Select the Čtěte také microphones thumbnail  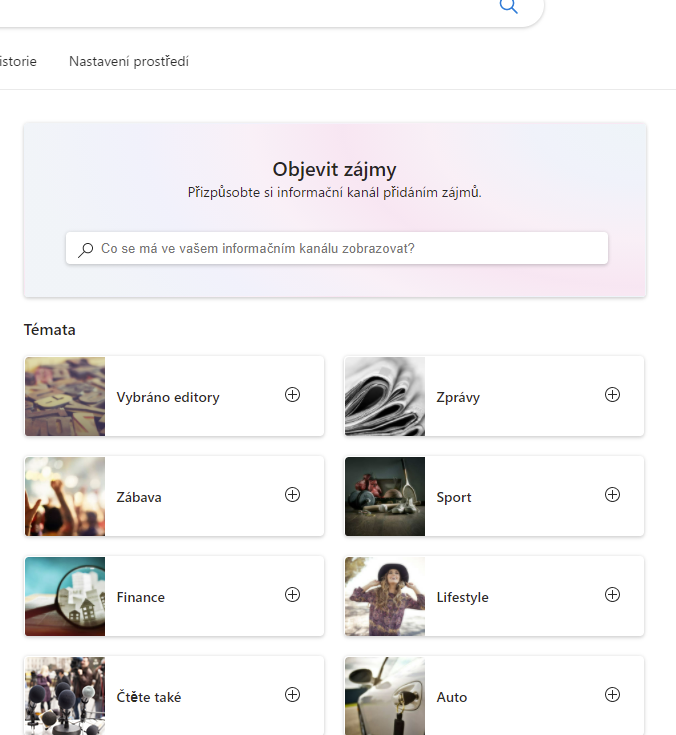point(65,696)
